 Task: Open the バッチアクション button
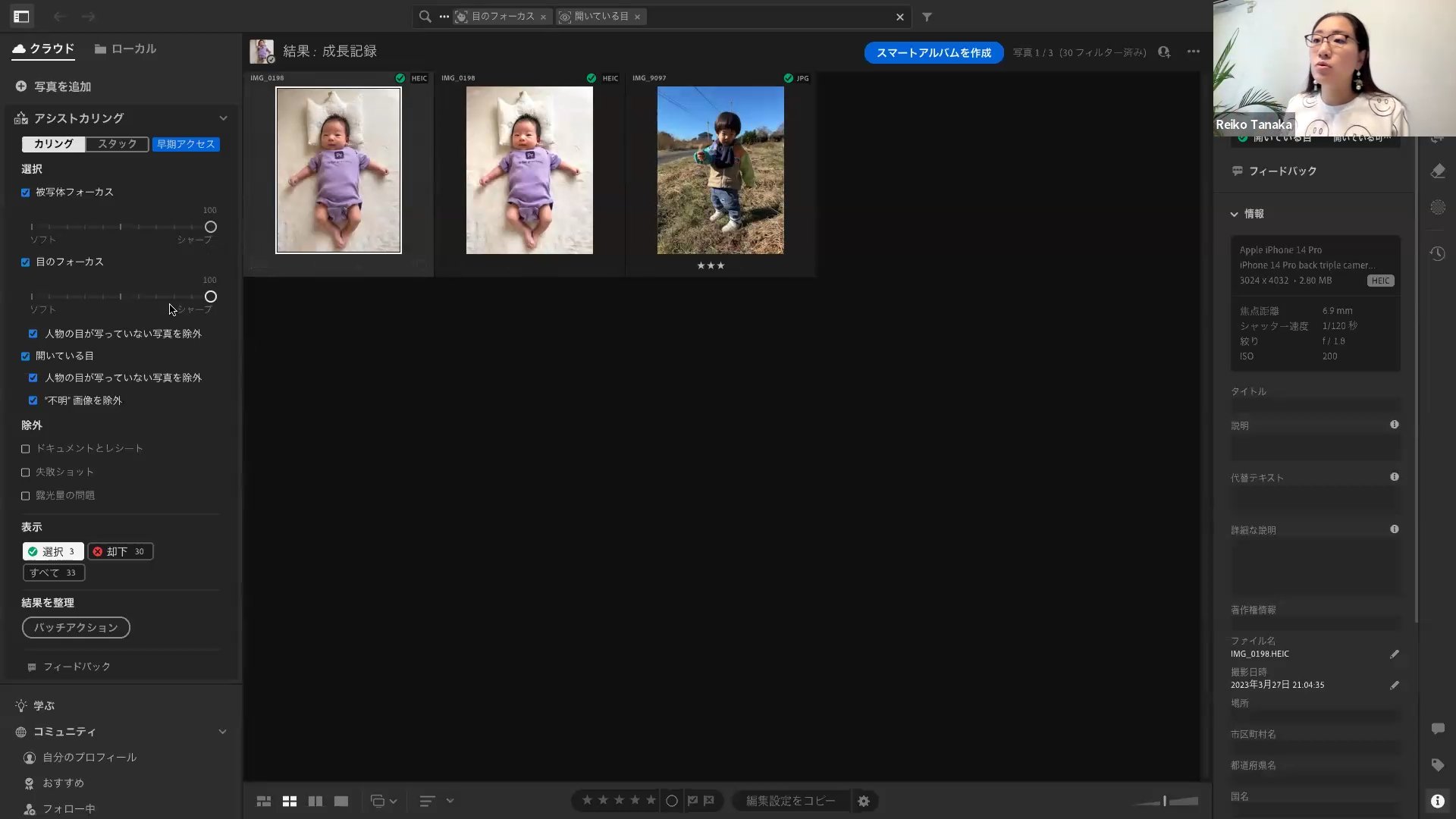[76, 628]
